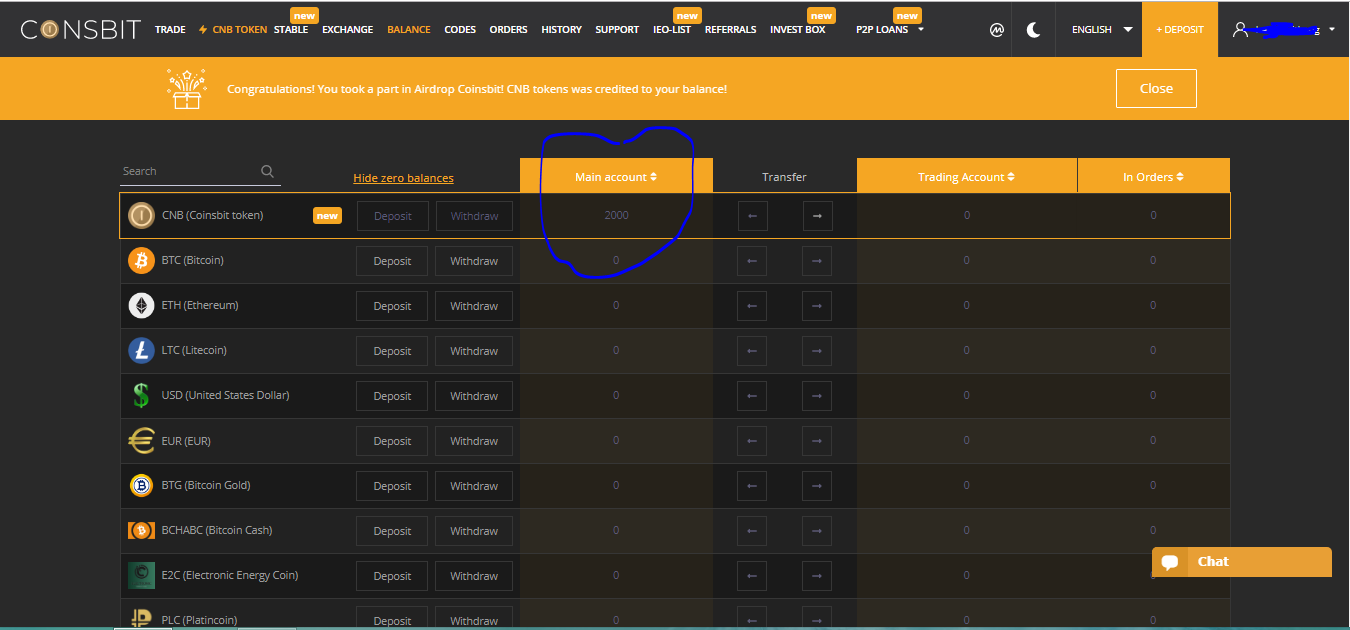Click Deposit for Bitcoin Gold
Image resolution: width=1350 pixels, height=630 pixels.
tap(392, 486)
